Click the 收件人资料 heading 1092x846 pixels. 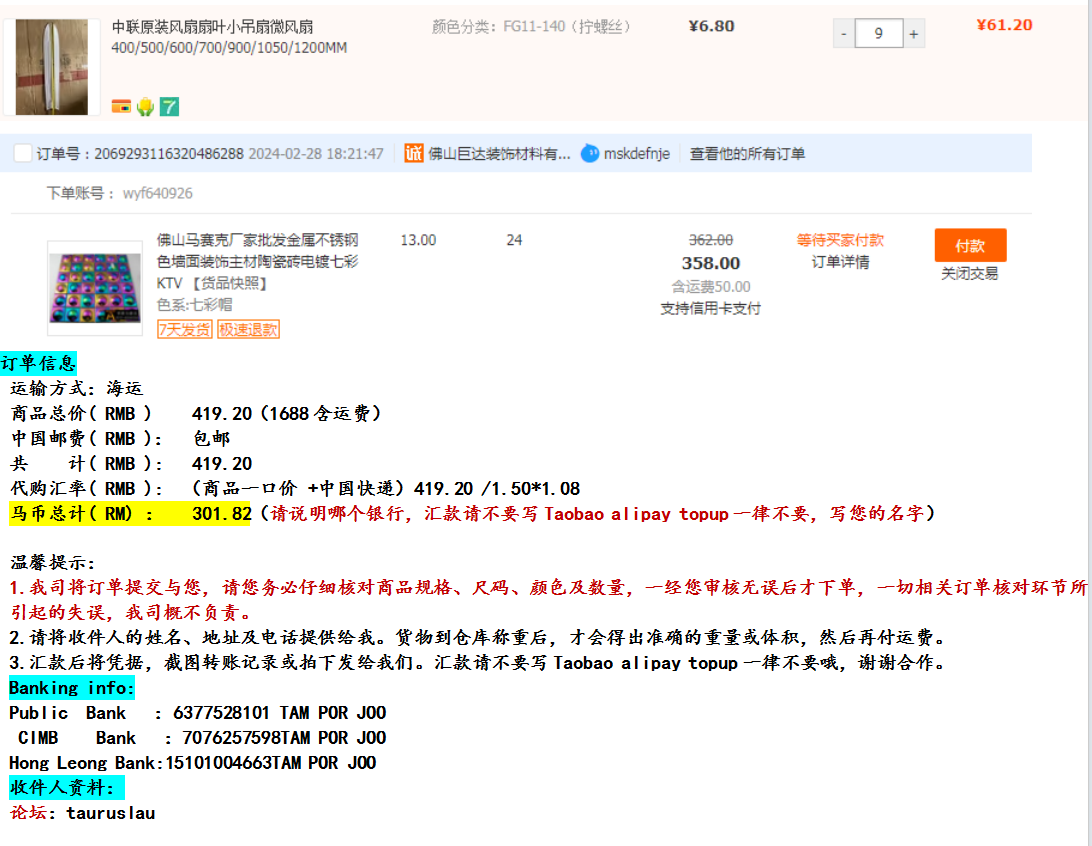tap(67, 788)
